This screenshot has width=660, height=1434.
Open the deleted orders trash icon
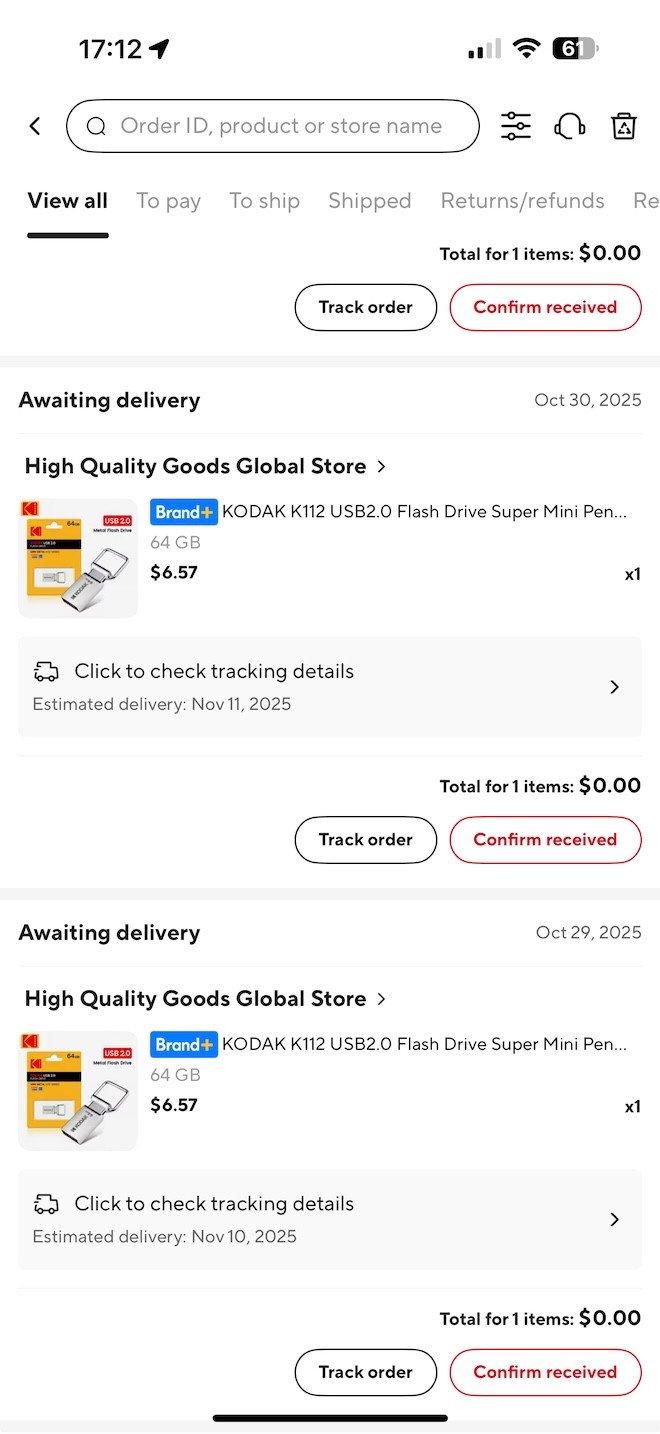click(624, 126)
